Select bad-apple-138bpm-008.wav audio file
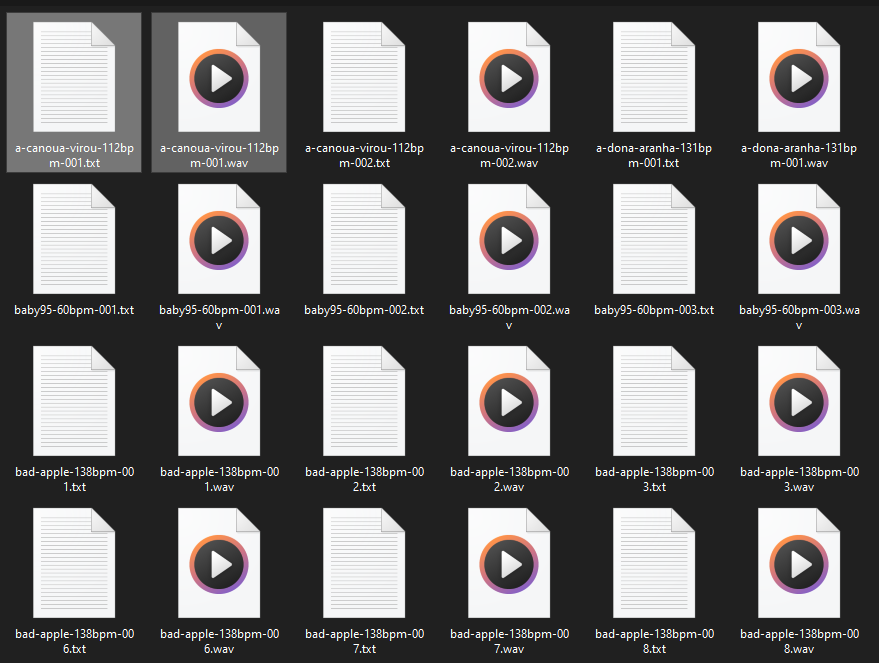This screenshot has height=663, width=879. 799,563
